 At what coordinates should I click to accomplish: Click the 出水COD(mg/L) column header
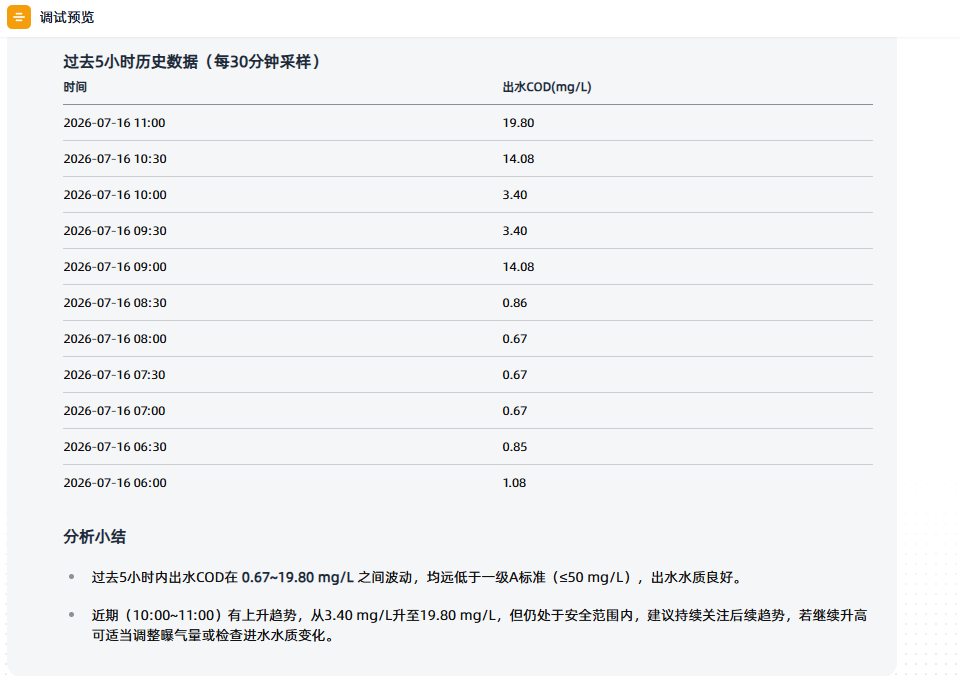(x=547, y=87)
